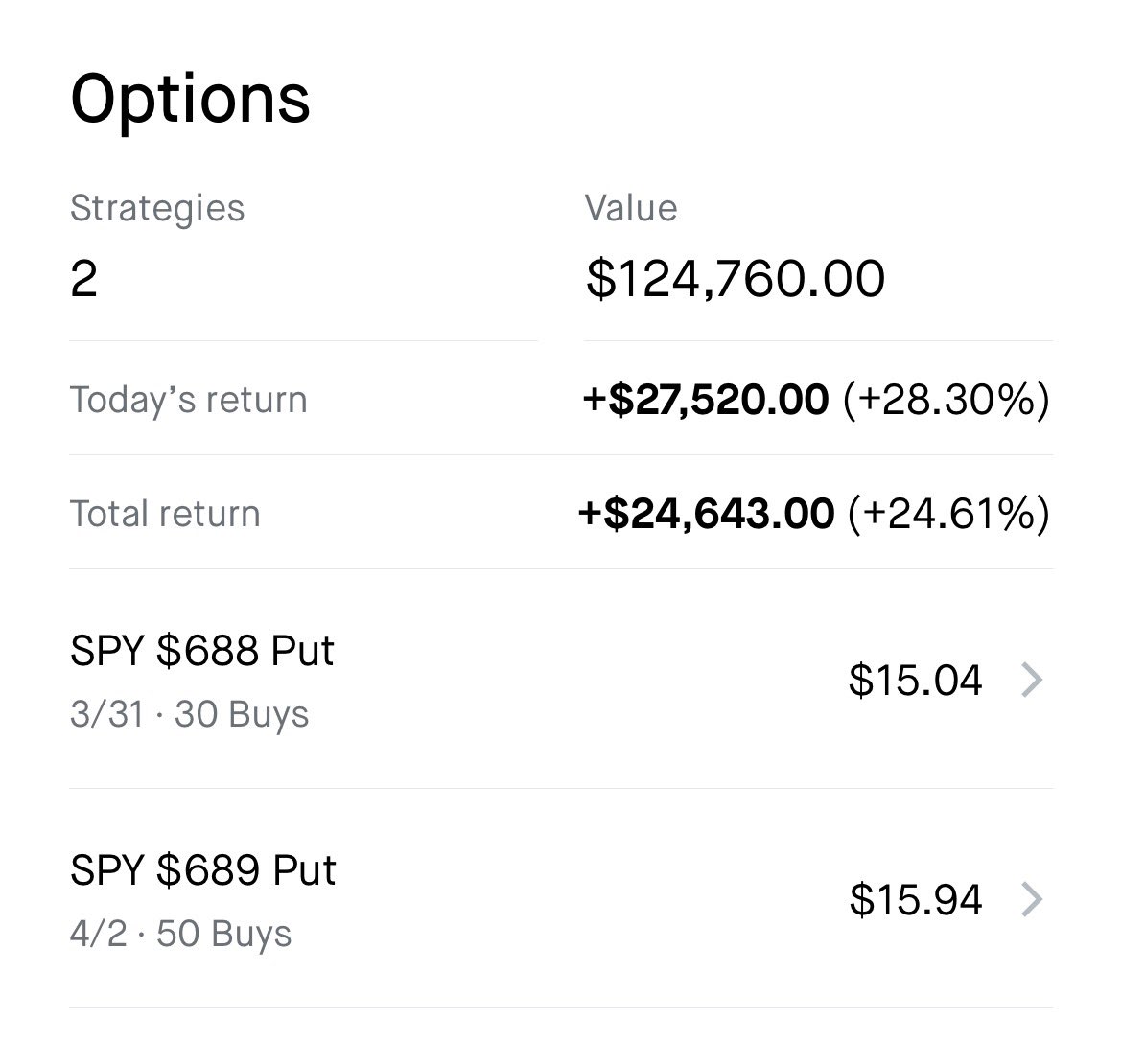Click the +24.61% total return percentage
Screen dimensions: 1122x1064
pos(948,514)
